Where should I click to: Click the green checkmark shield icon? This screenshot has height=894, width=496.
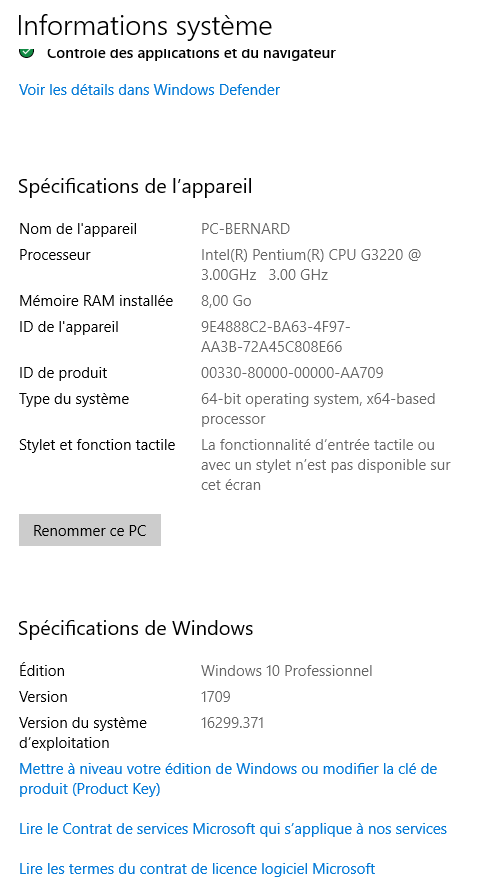point(26,52)
